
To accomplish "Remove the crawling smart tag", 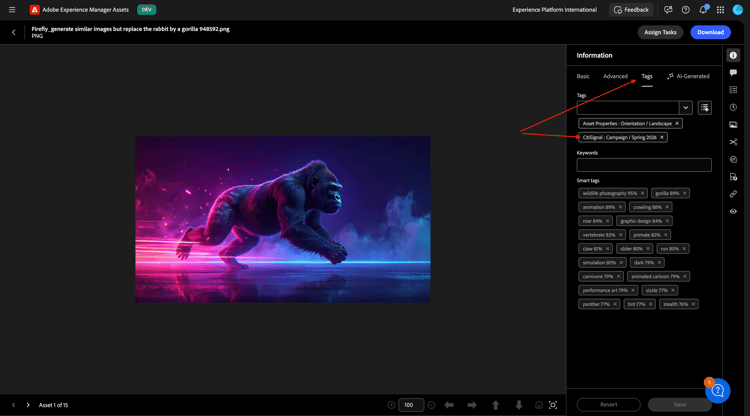I will point(667,207).
